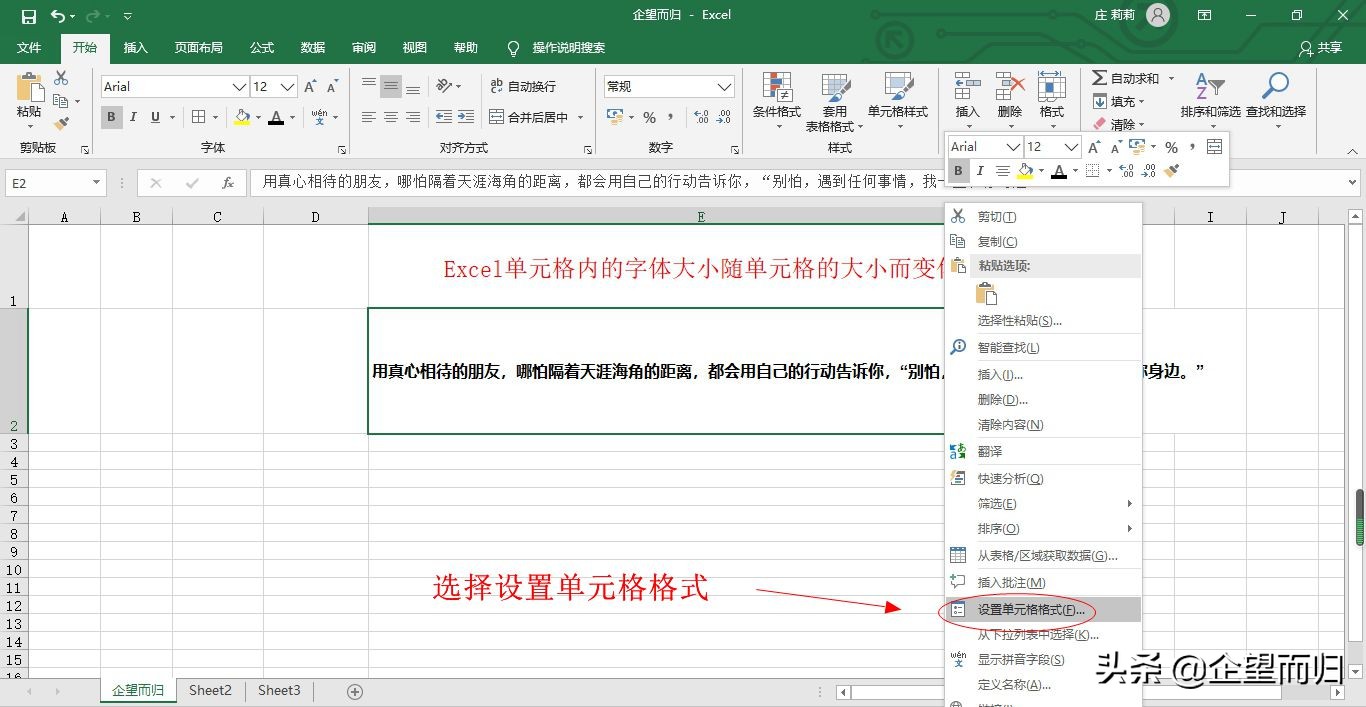Open the font color swatch dropdown
1366x707 pixels.
tap(290, 117)
